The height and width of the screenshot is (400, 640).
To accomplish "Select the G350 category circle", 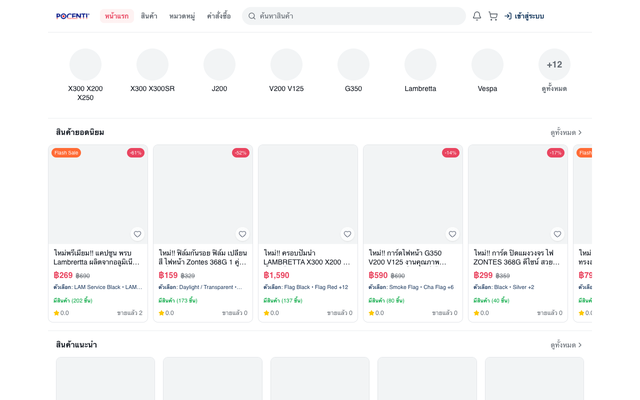I will (x=353, y=64).
